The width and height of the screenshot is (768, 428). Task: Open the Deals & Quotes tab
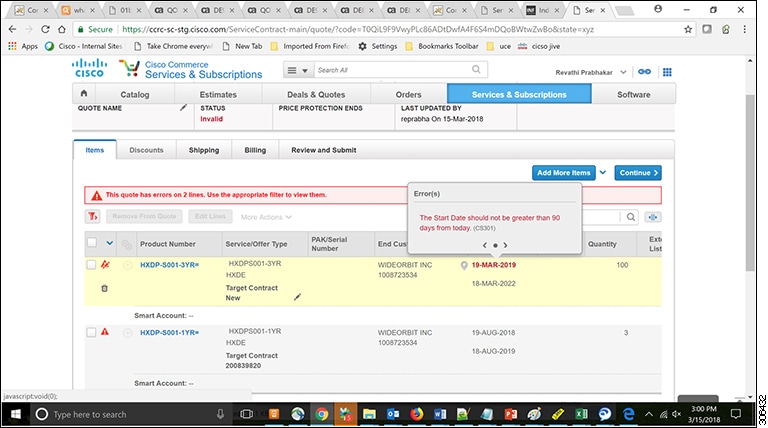(x=316, y=95)
